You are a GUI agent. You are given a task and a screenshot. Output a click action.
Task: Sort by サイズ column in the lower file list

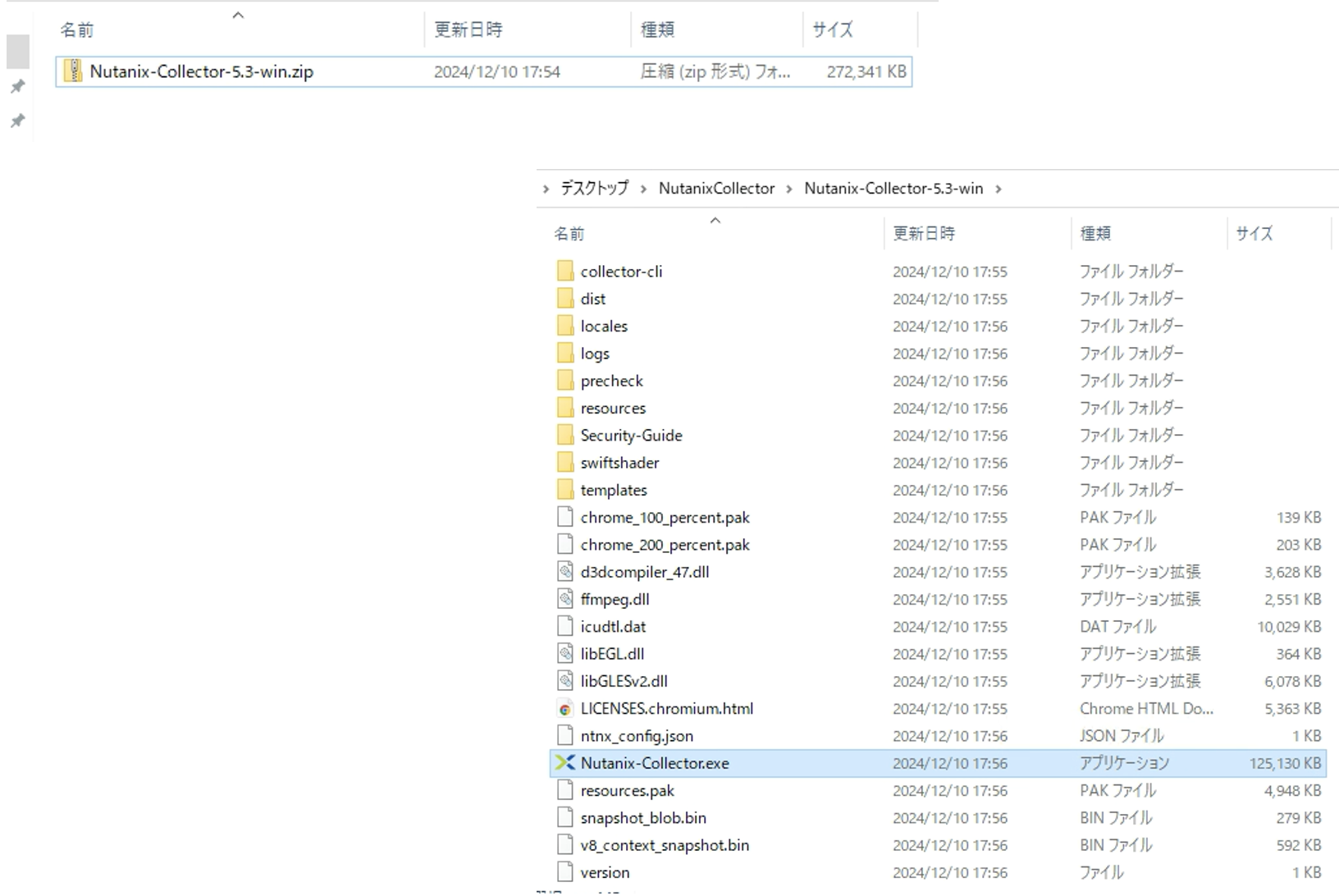(x=1254, y=234)
